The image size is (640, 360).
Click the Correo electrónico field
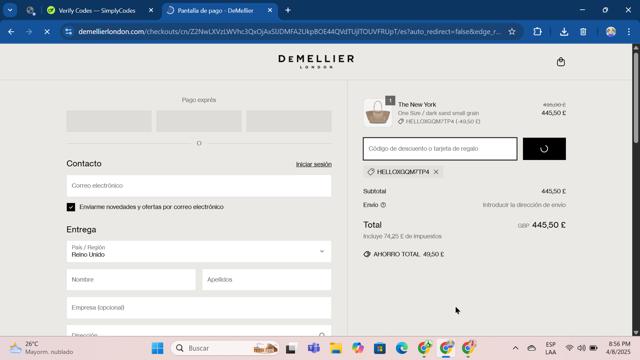pyautogui.click(x=199, y=186)
